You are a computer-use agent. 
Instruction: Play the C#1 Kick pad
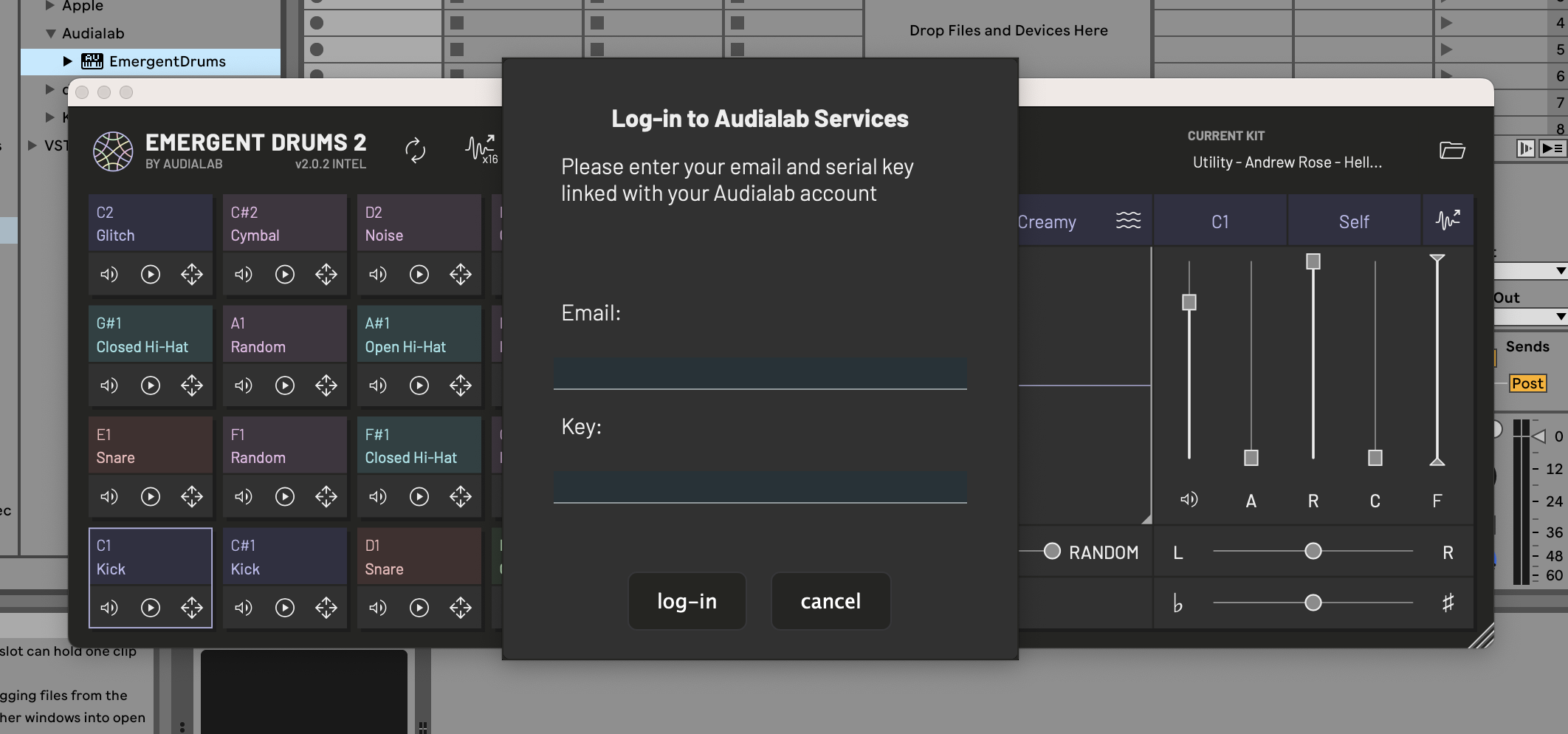(x=285, y=608)
